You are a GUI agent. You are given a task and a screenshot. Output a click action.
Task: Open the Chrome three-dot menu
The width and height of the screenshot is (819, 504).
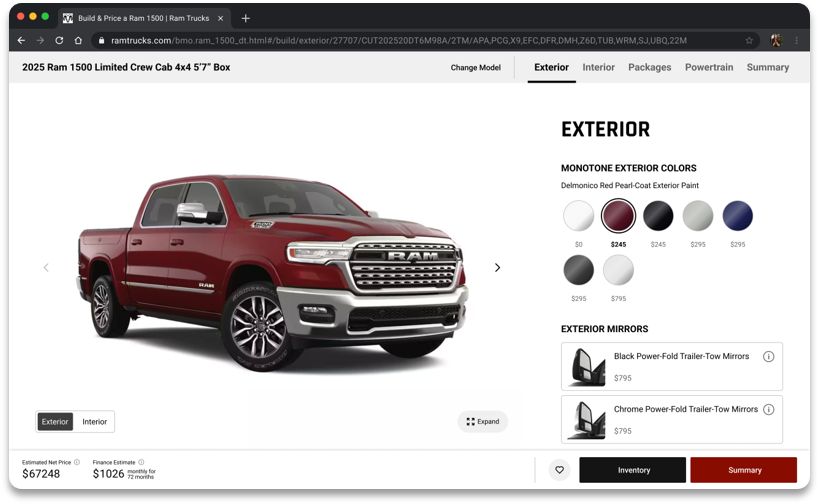(796, 40)
